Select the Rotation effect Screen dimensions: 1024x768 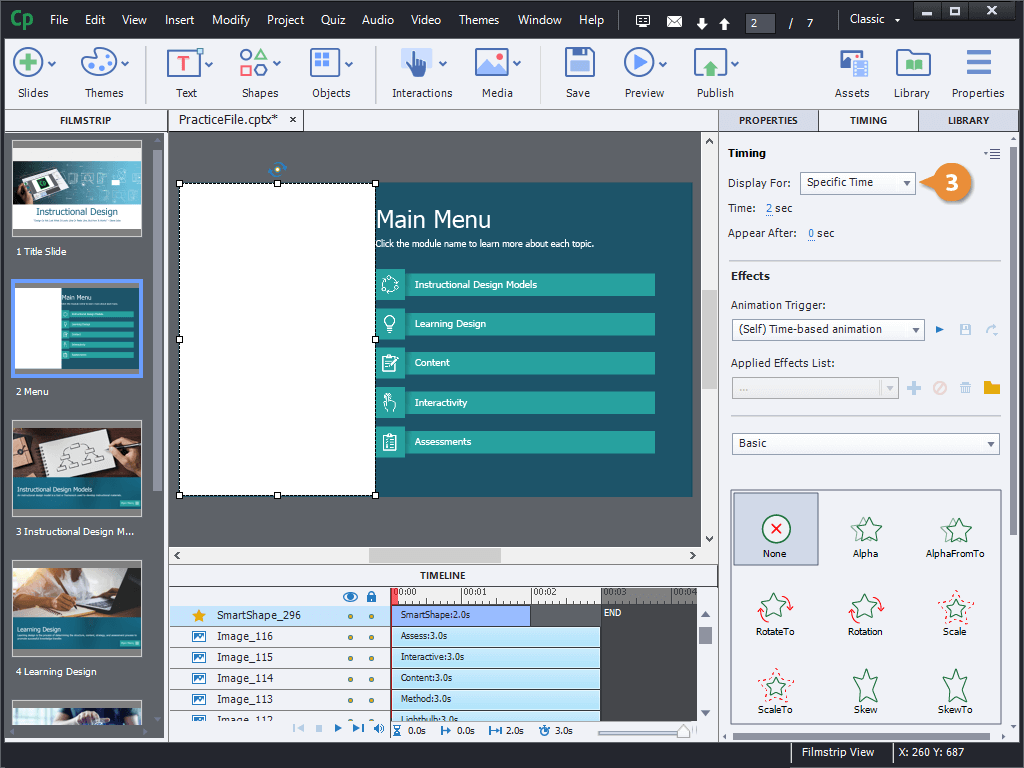(x=865, y=615)
